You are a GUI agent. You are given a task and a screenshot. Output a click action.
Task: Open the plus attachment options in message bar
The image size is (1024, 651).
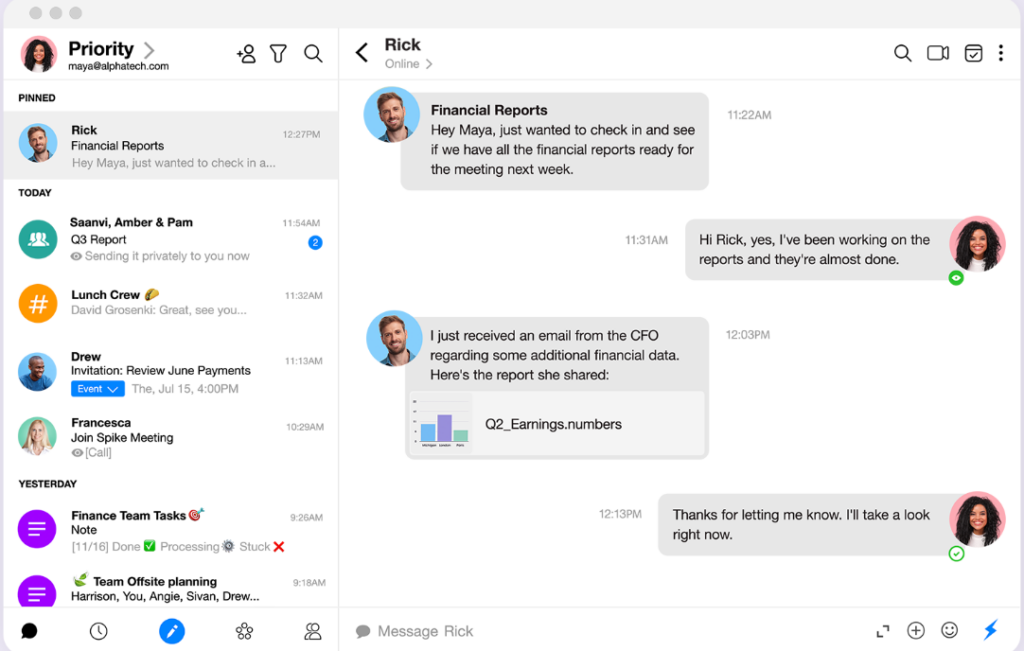[915, 631]
